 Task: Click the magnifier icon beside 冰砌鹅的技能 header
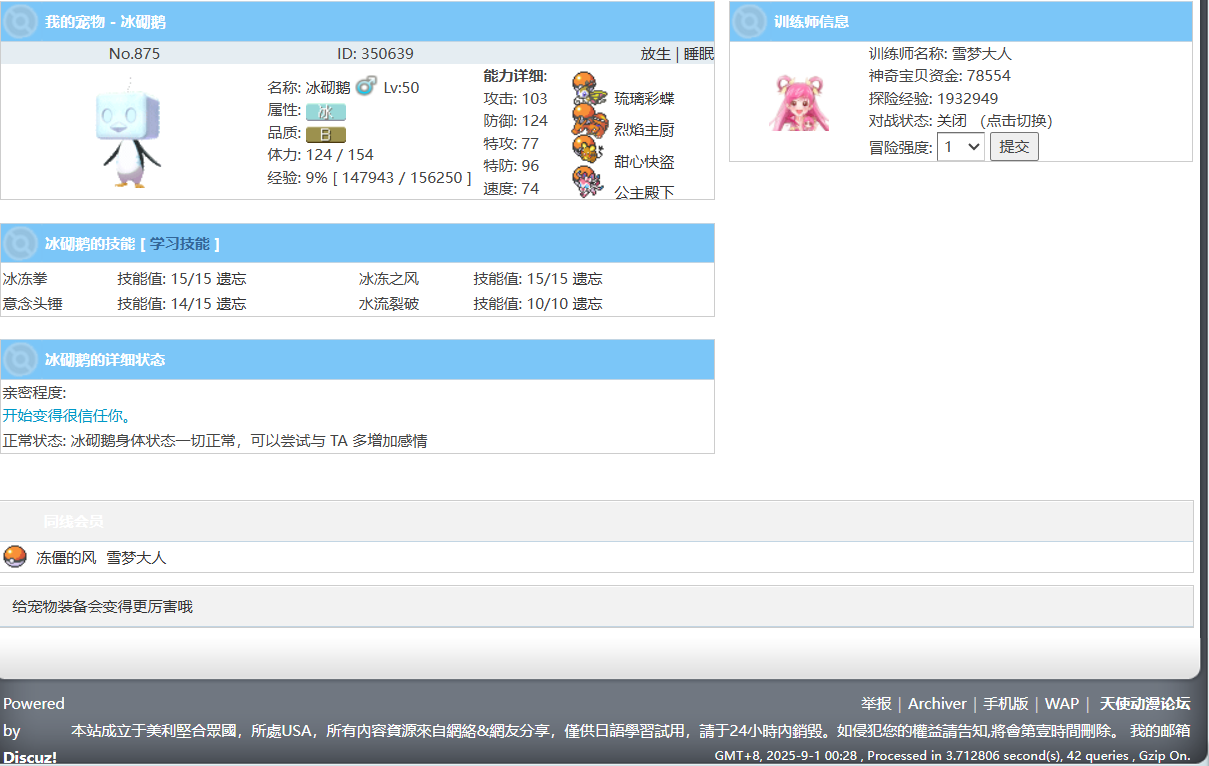point(21,244)
